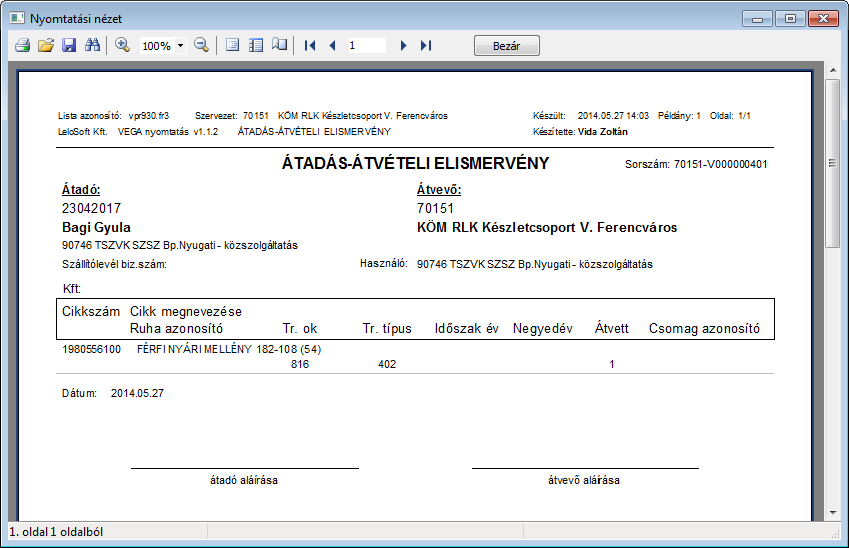Click the page number field
The image size is (849, 548).
(367, 45)
